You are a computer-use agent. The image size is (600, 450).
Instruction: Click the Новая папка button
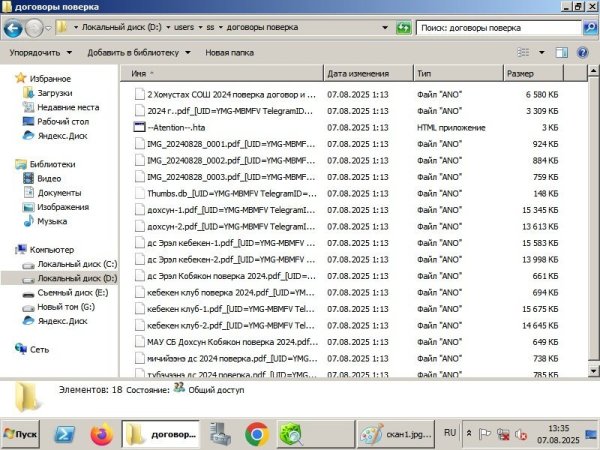(229, 52)
